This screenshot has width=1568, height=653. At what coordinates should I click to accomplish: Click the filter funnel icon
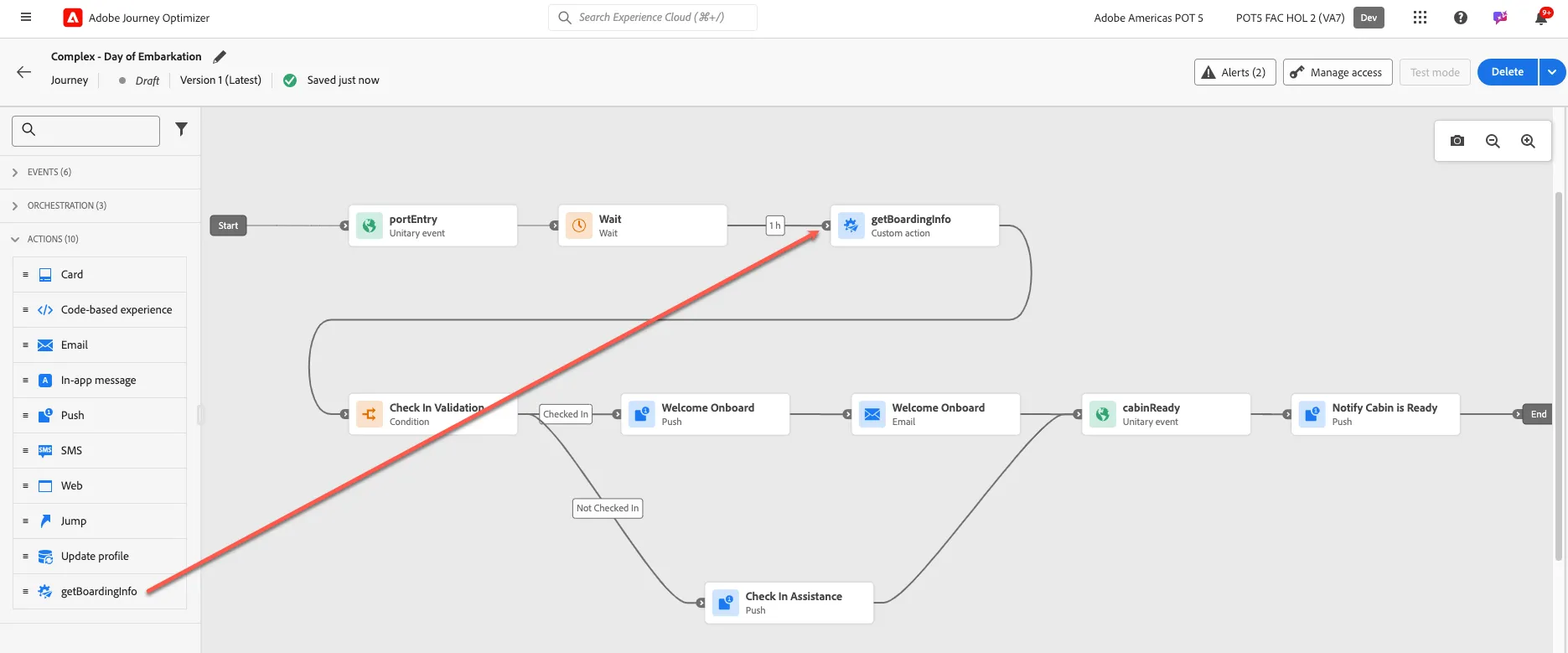click(181, 129)
